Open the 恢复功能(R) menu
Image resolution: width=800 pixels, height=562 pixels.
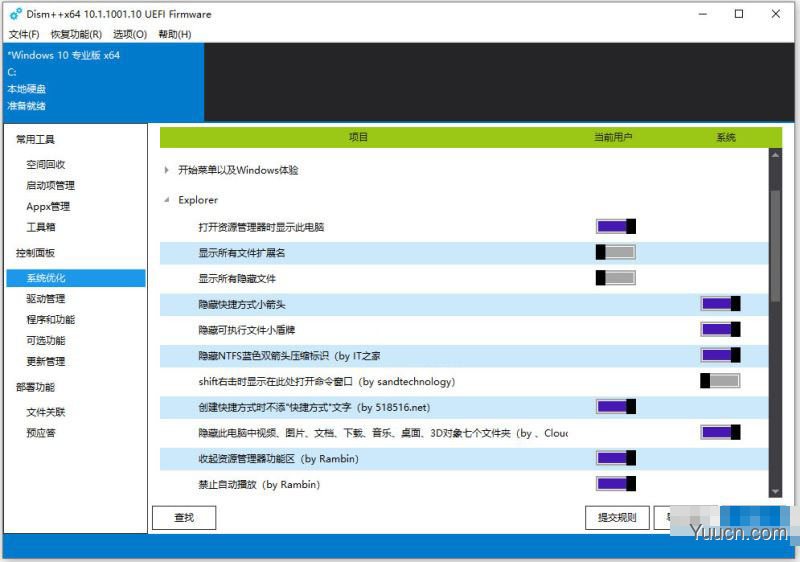(x=77, y=34)
